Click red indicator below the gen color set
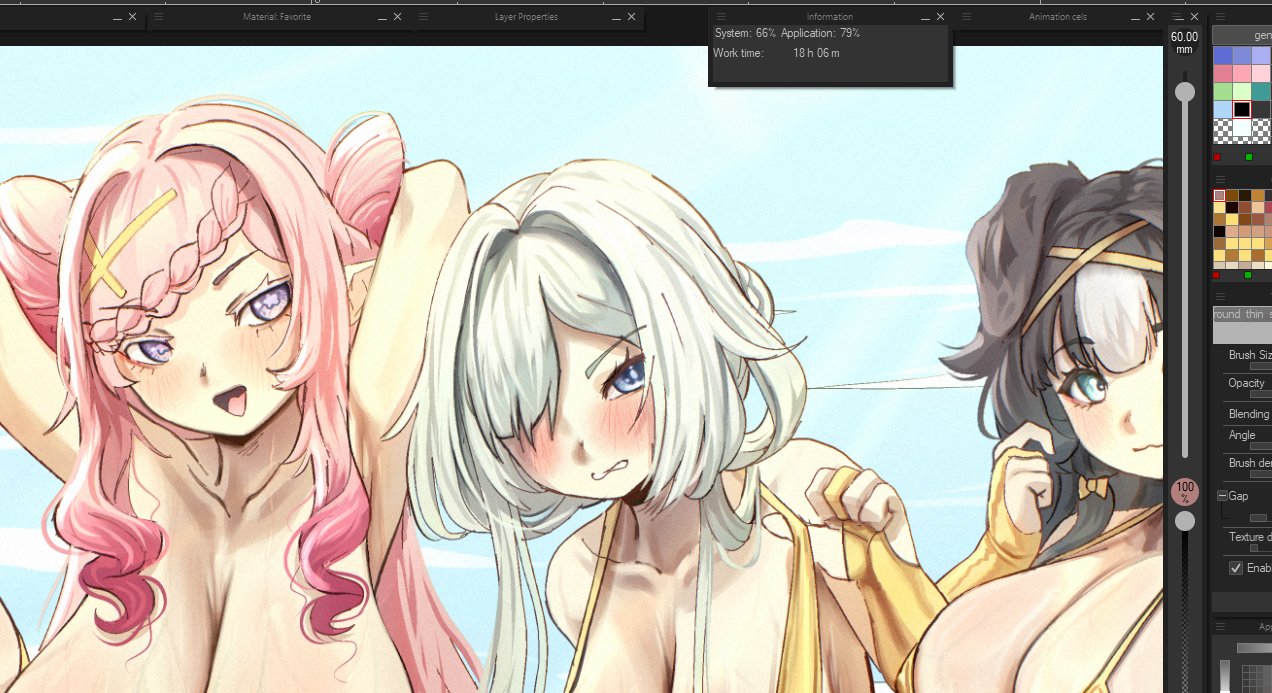Image resolution: width=1272 pixels, height=693 pixels. 1217,157
